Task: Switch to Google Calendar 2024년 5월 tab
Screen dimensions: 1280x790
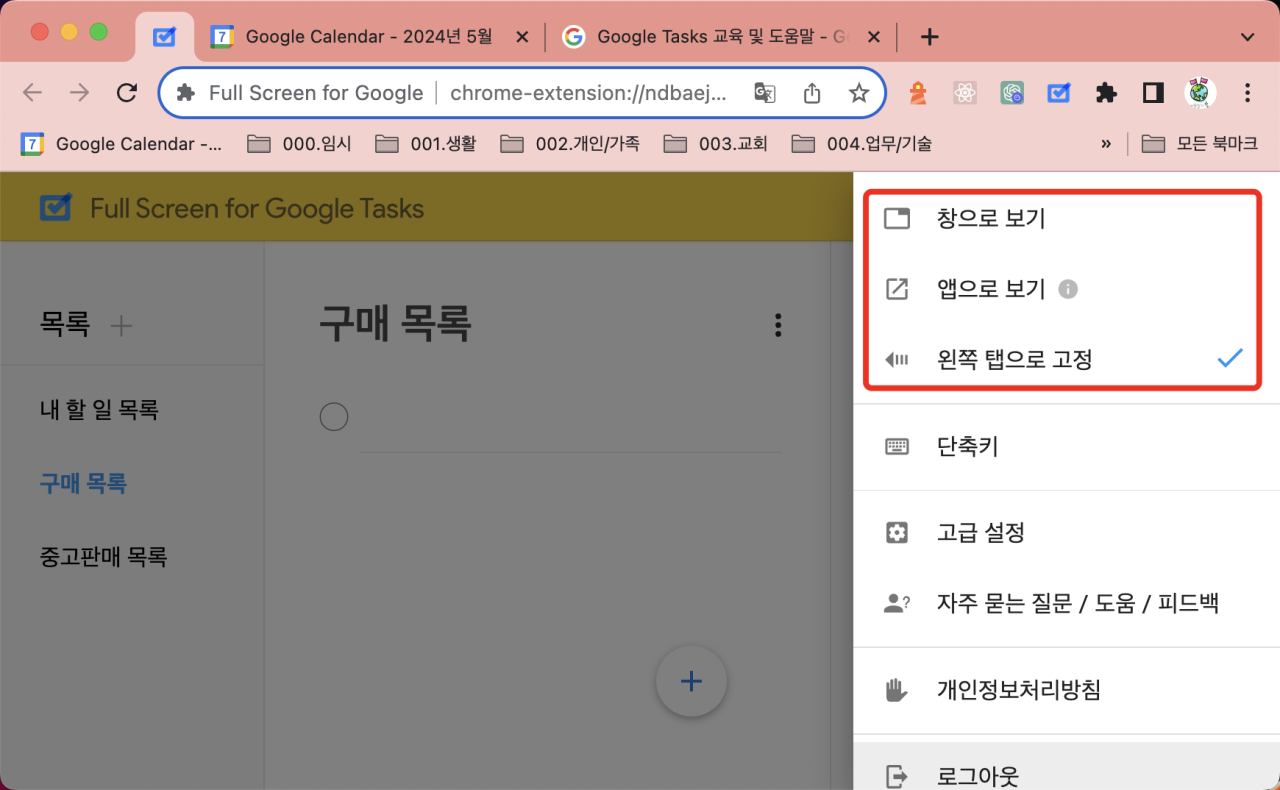Action: pyautogui.click(x=368, y=37)
